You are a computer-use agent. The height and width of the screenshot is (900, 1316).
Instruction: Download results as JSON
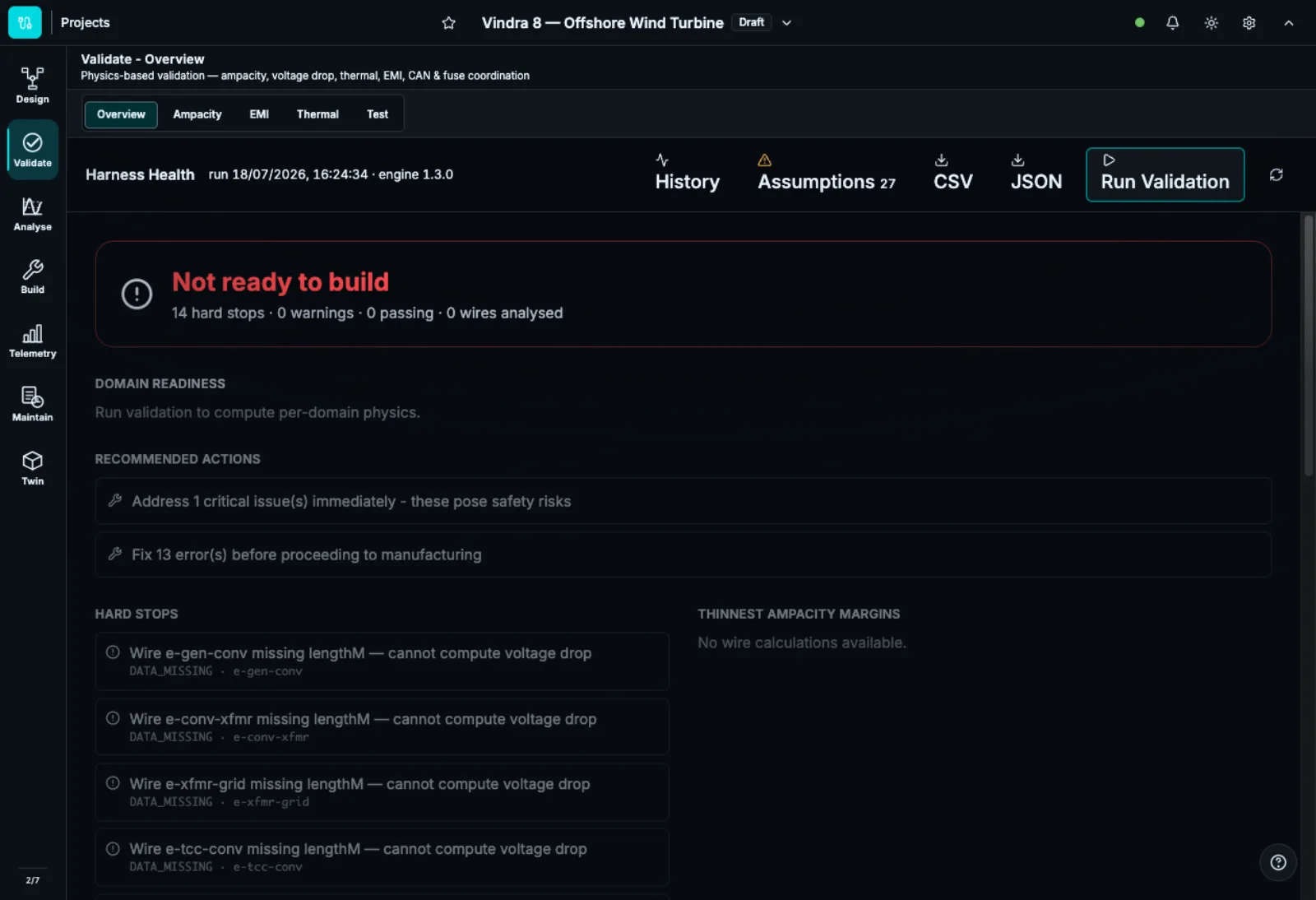coord(1036,174)
